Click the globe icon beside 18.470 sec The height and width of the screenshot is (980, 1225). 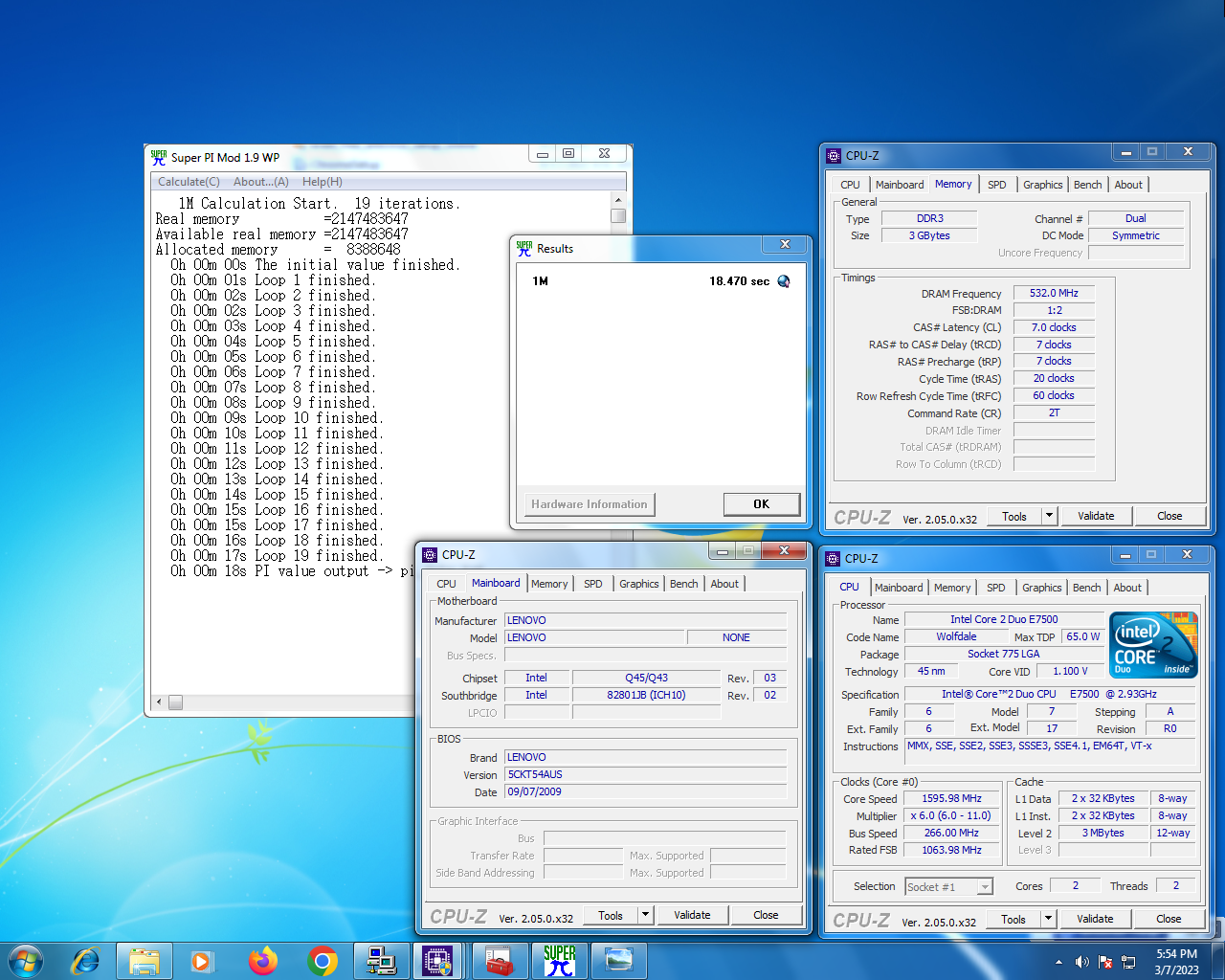[x=784, y=281]
